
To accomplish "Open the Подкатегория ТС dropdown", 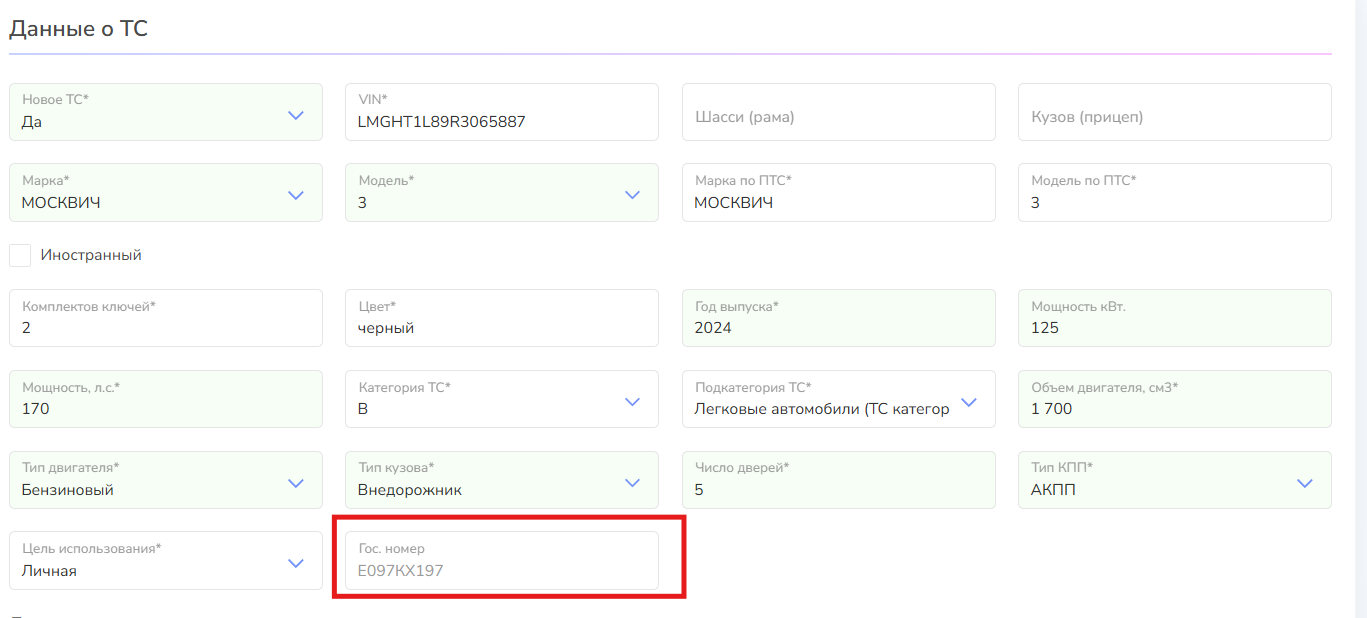I will [x=968, y=402].
